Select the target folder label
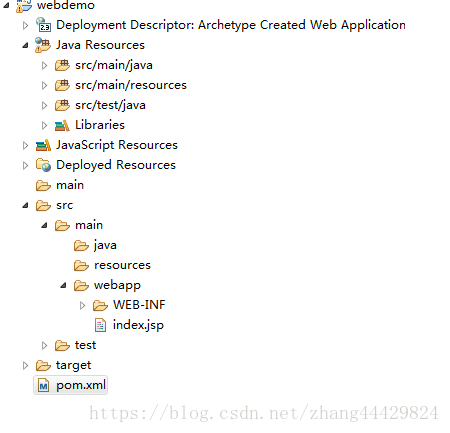The height and width of the screenshot is (433, 450). [x=73, y=366]
